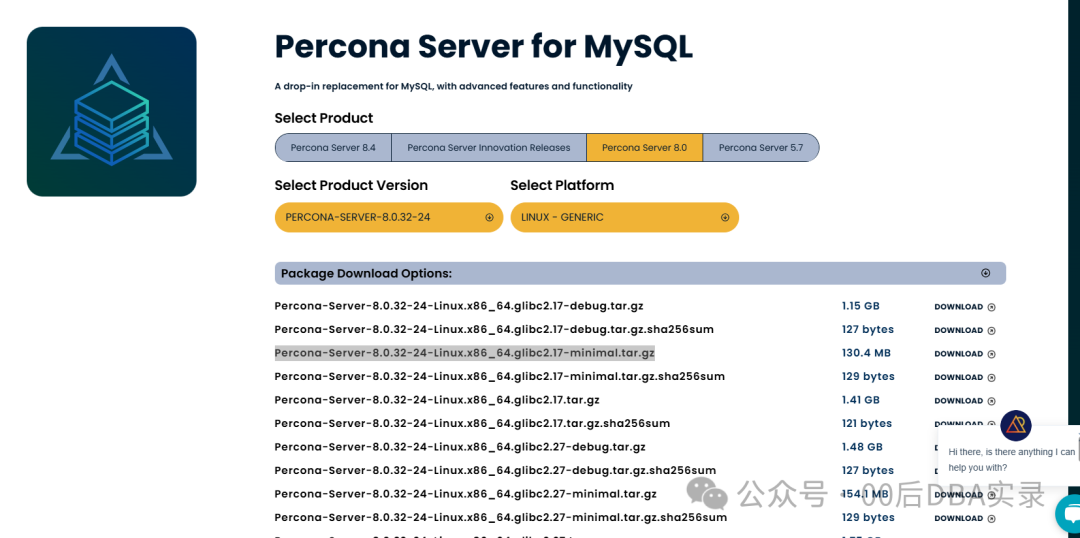The height and width of the screenshot is (538, 1080).
Task: Click the chat greeting message bubble
Action: [x=1010, y=460]
